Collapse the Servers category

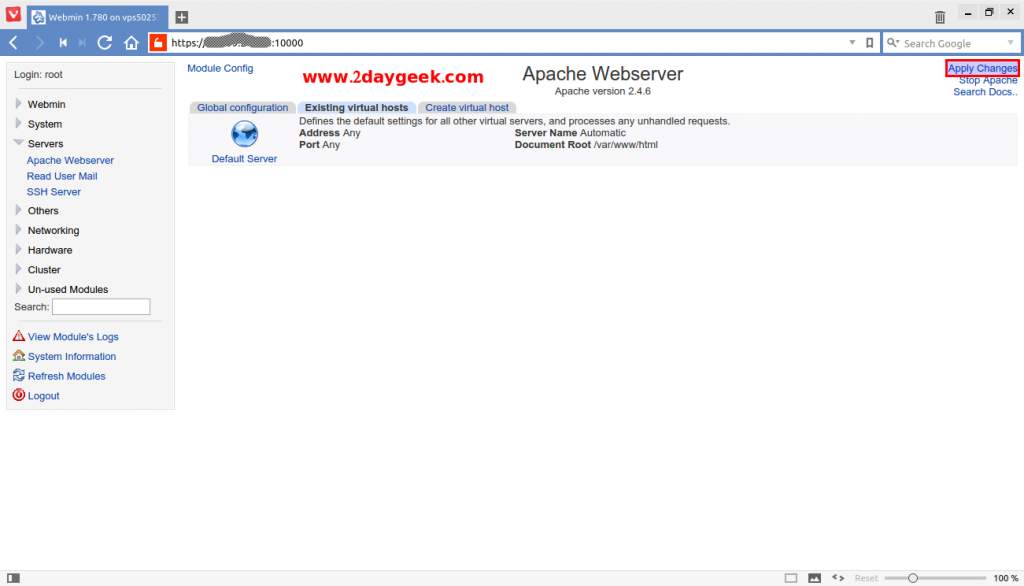coord(18,142)
